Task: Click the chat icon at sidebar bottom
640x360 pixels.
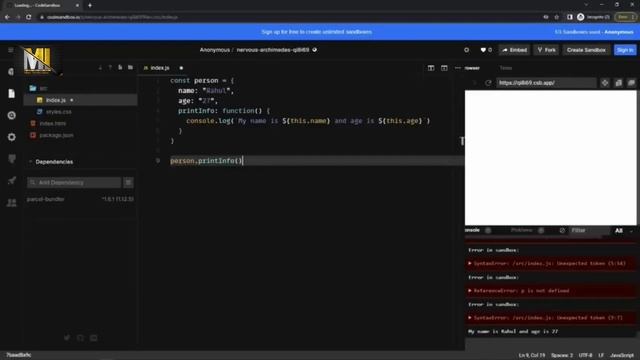Action: tap(94, 338)
